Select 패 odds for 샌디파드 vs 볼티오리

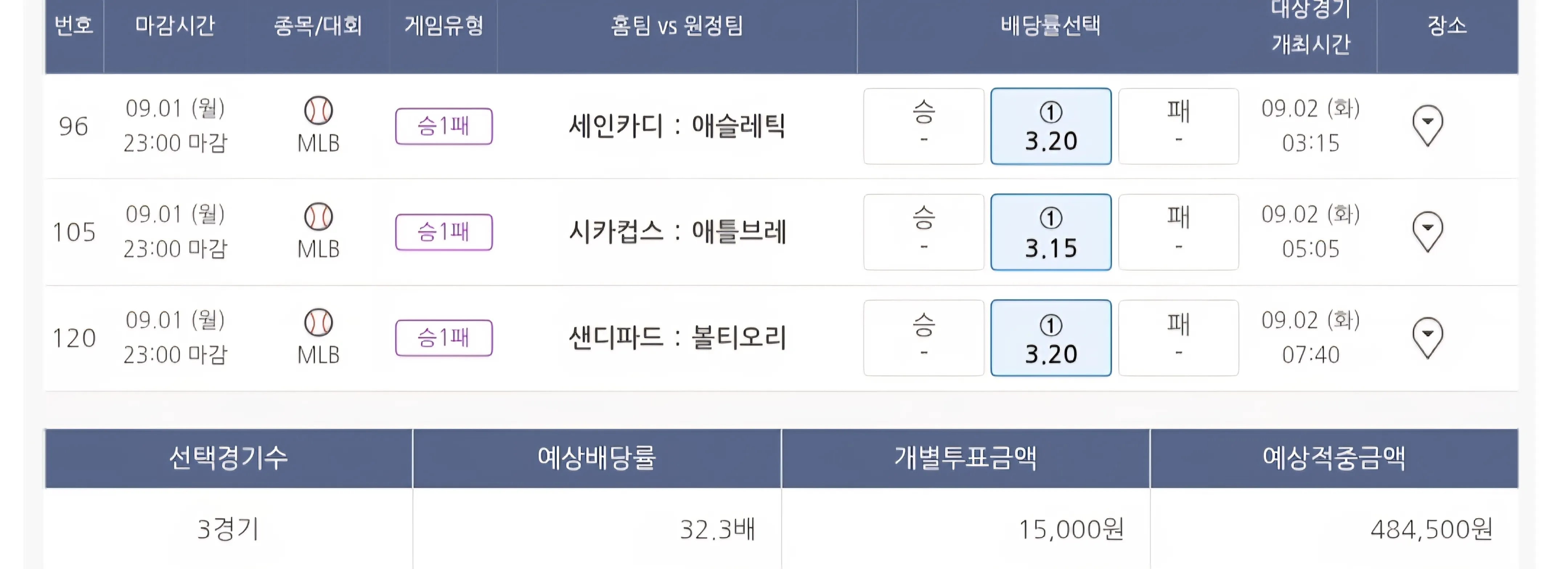(1178, 338)
